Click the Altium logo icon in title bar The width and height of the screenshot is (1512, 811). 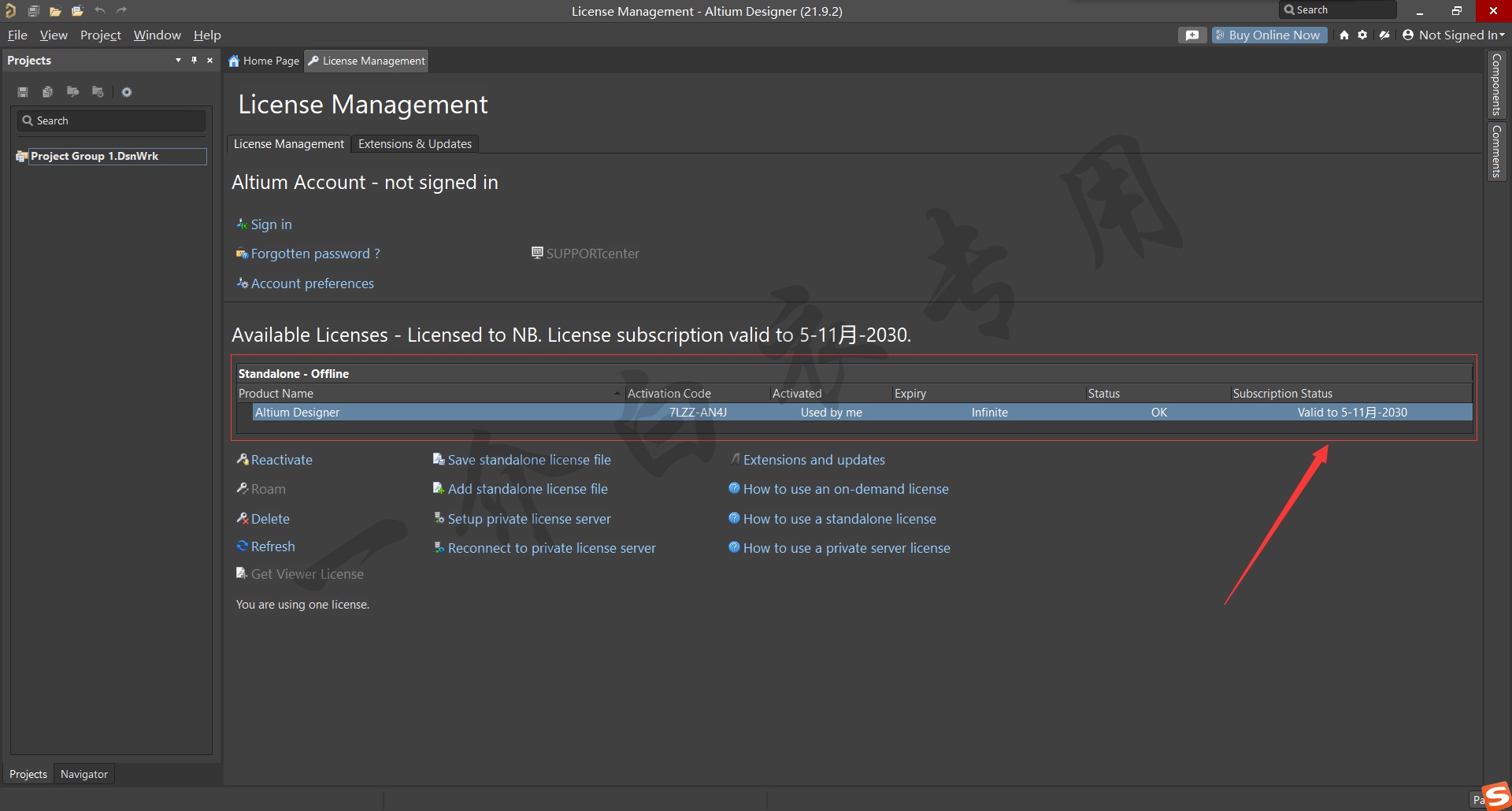coord(10,11)
